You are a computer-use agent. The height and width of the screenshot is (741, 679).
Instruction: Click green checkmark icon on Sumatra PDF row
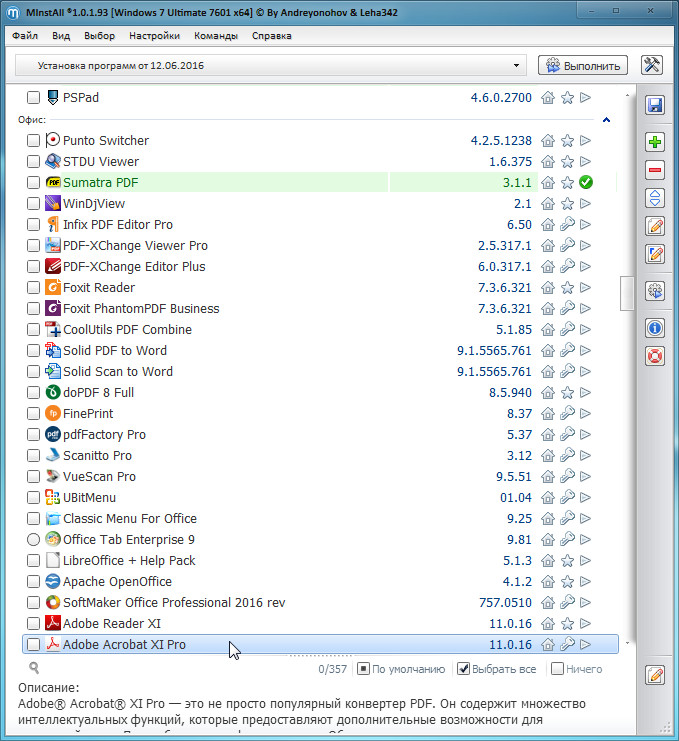586,182
